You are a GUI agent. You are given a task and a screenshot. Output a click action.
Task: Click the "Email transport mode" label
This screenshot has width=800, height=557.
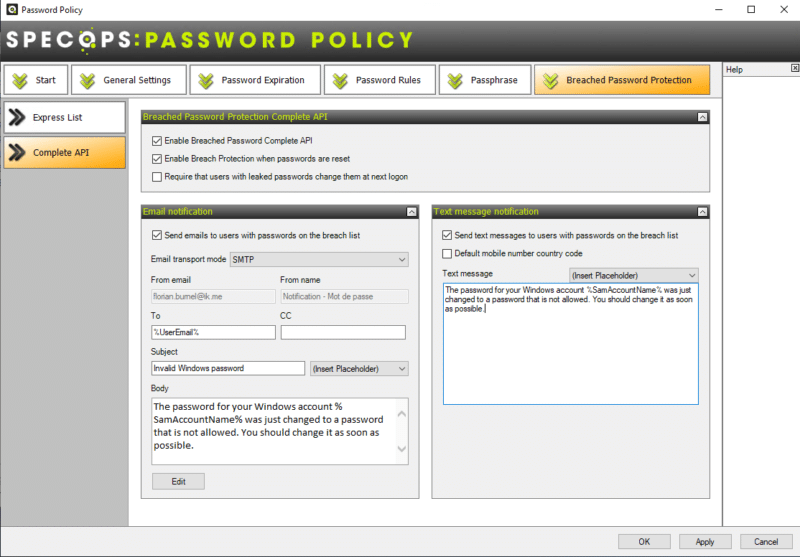tap(188, 259)
